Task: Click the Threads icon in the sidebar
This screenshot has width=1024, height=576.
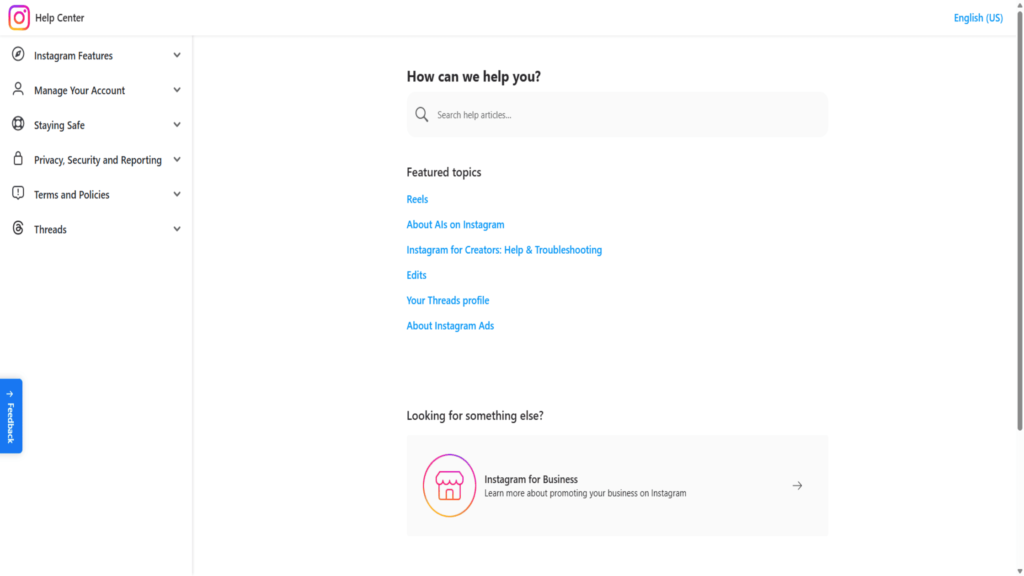Action: pos(17,228)
